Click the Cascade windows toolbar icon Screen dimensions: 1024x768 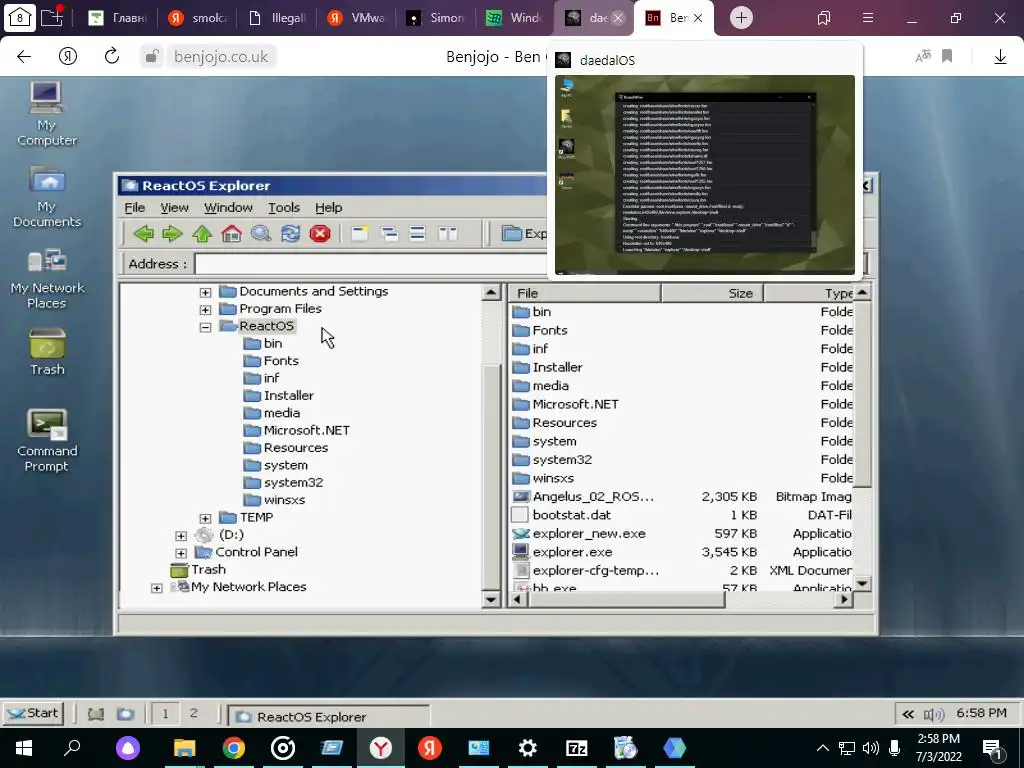coord(389,234)
